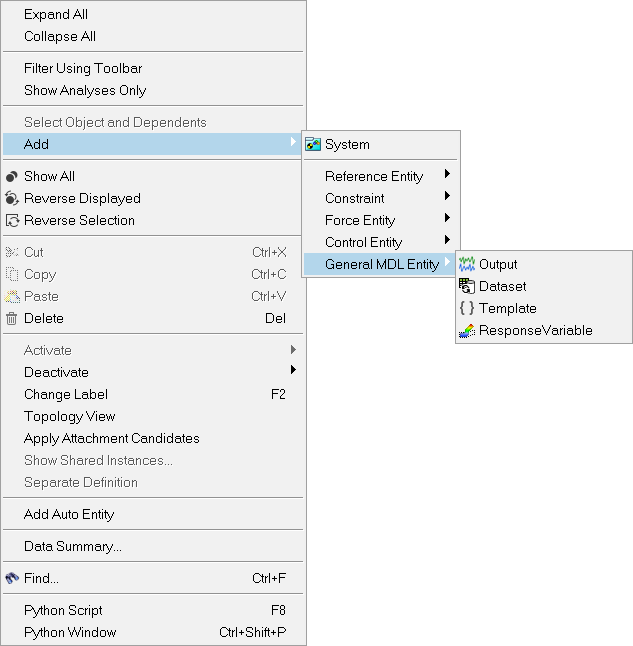
Task: Select Filter Using Toolbar option
Action: 83,69
